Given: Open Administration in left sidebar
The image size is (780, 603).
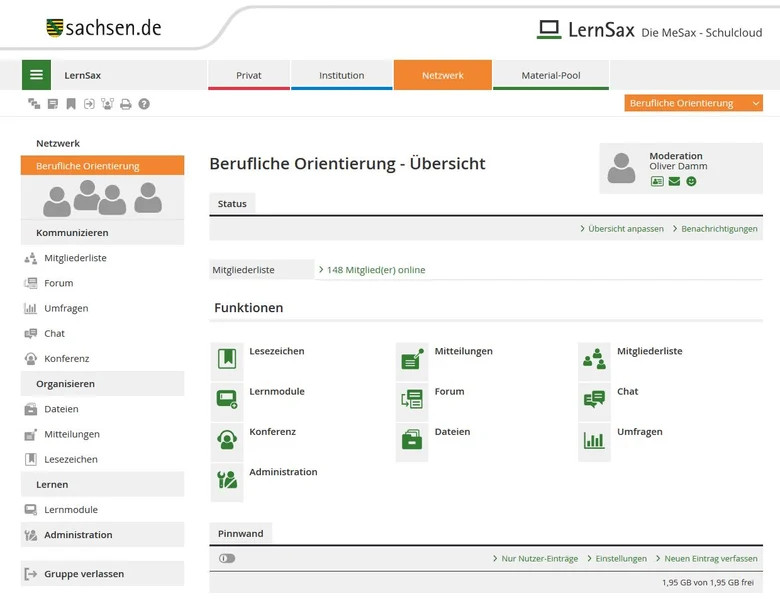Looking at the screenshot, I should [x=102, y=534].
